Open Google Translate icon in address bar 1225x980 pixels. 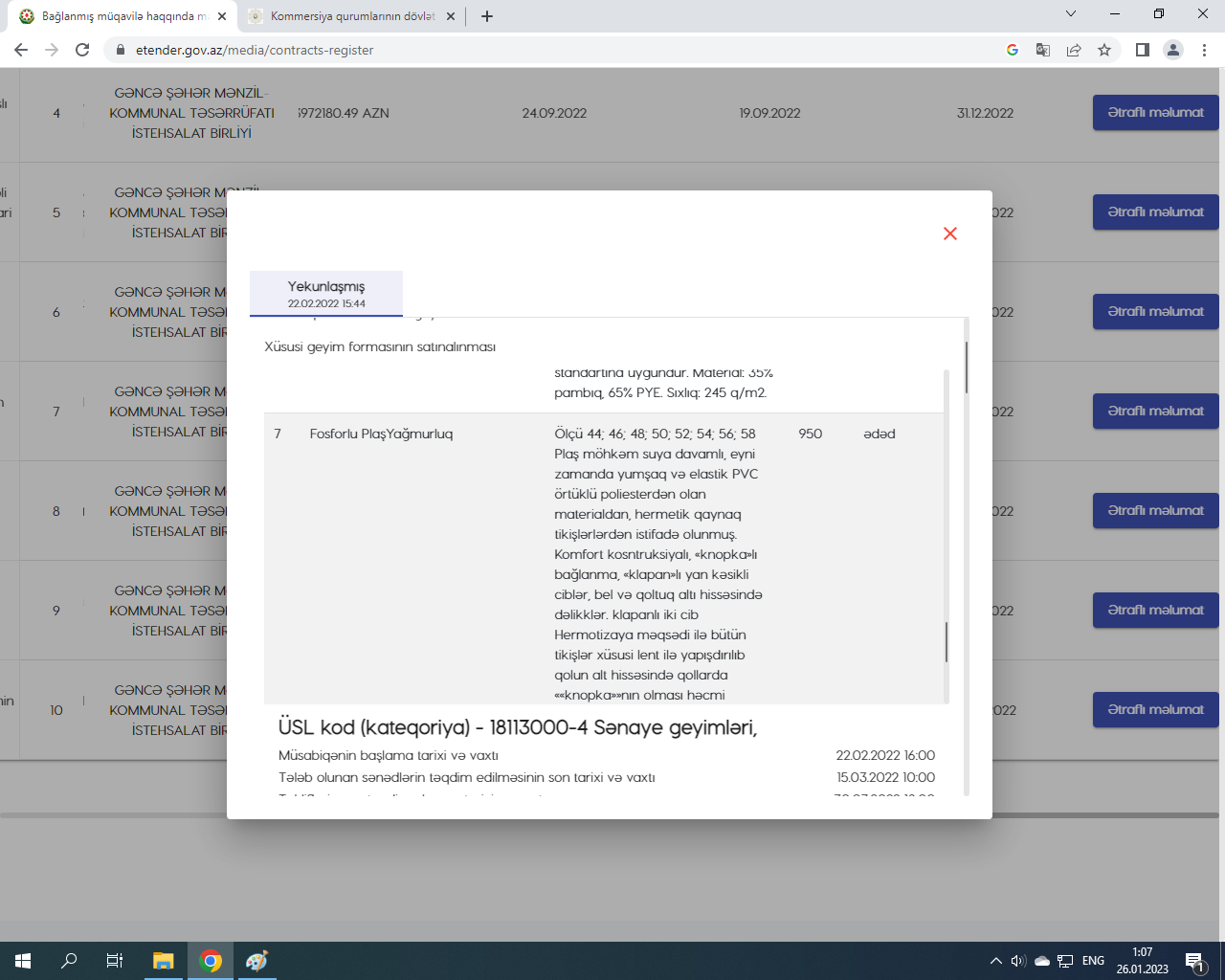tap(1043, 50)
